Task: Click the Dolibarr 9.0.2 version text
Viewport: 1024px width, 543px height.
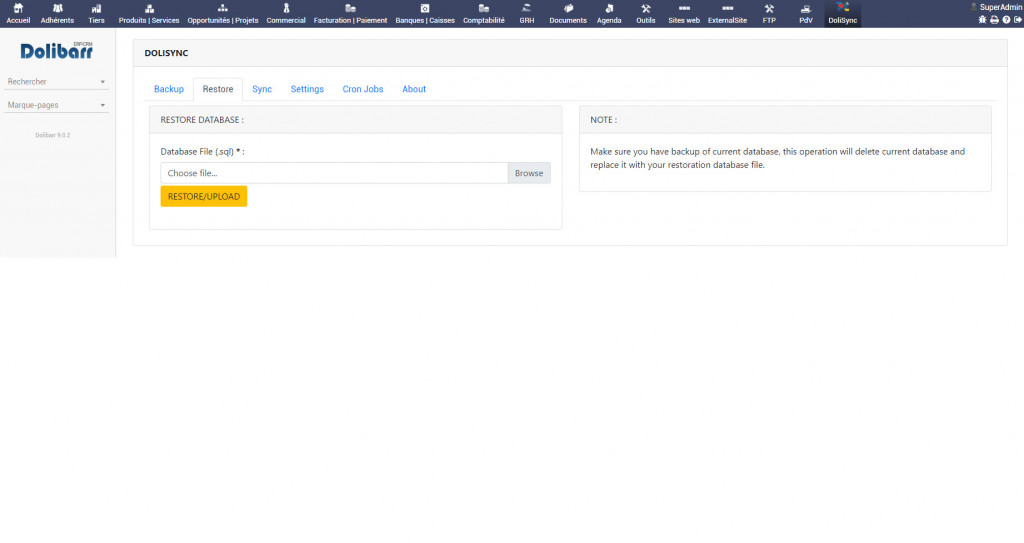Action: pyautogui.click(x=52, y=135)
